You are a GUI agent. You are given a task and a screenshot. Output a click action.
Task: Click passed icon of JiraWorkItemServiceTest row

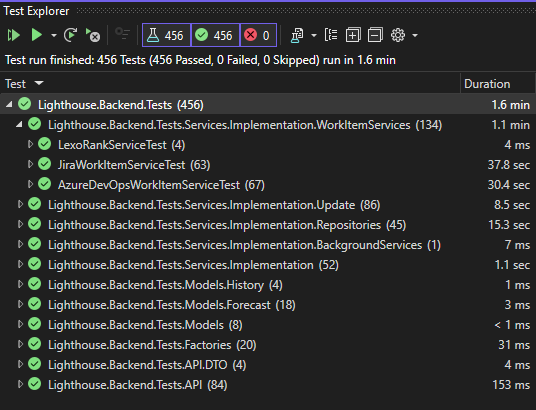pyautogui.click(x=44, y=164)
